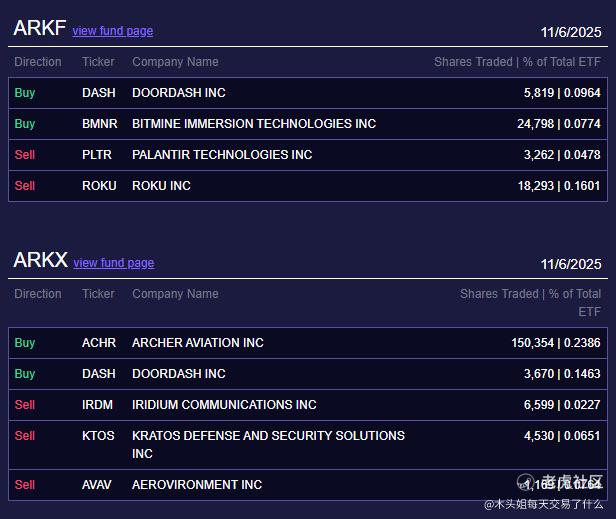616x519 pixels.
Task: Select the ACHR ticker
Action: [99, 343]
